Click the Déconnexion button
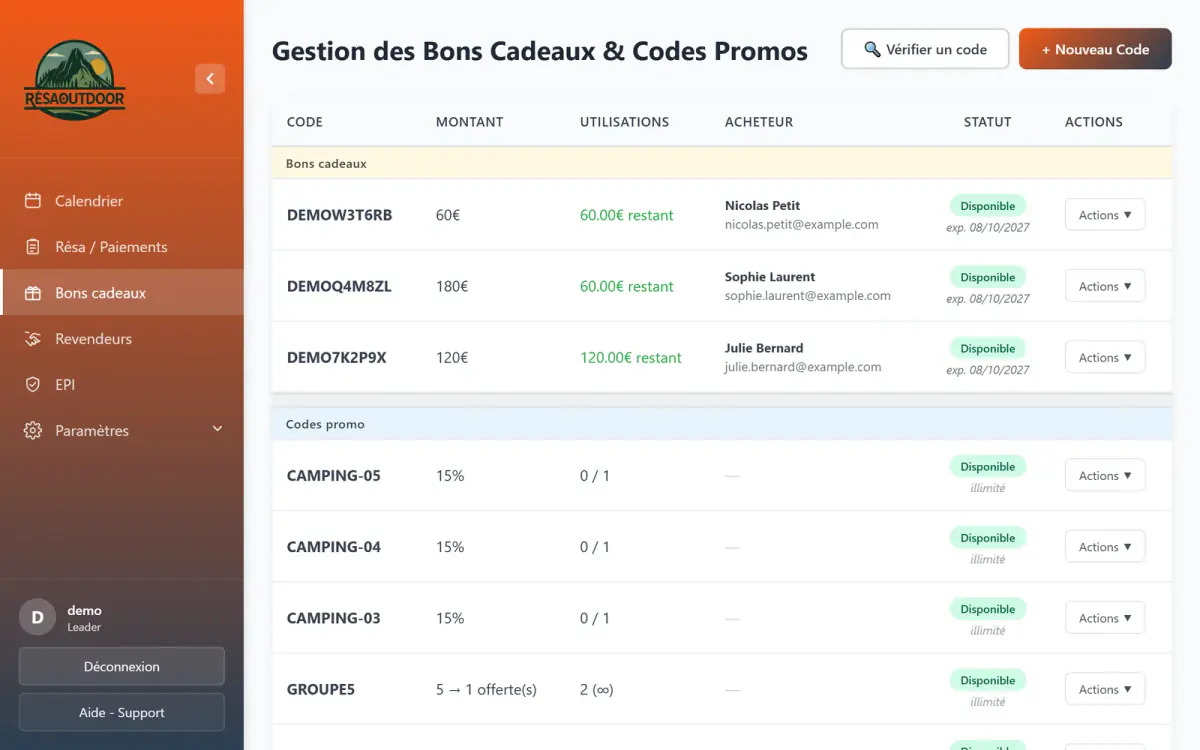 122,667
